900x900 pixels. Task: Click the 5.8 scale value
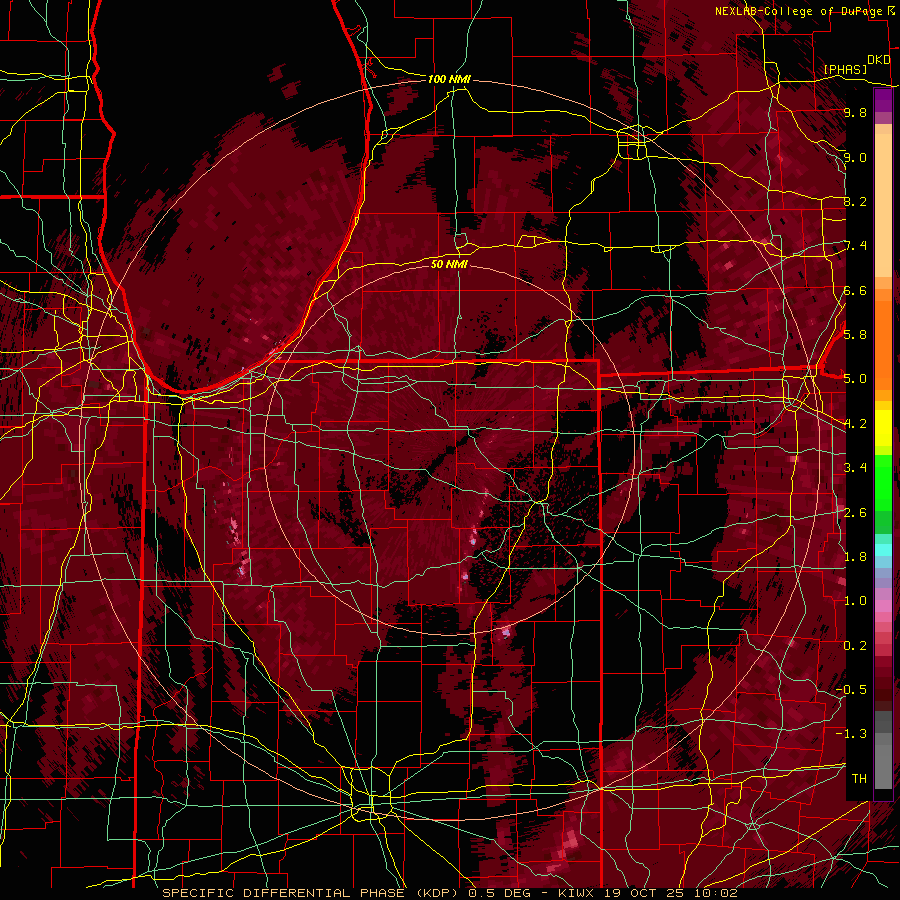pyautogui.click(x=855, y=335)
